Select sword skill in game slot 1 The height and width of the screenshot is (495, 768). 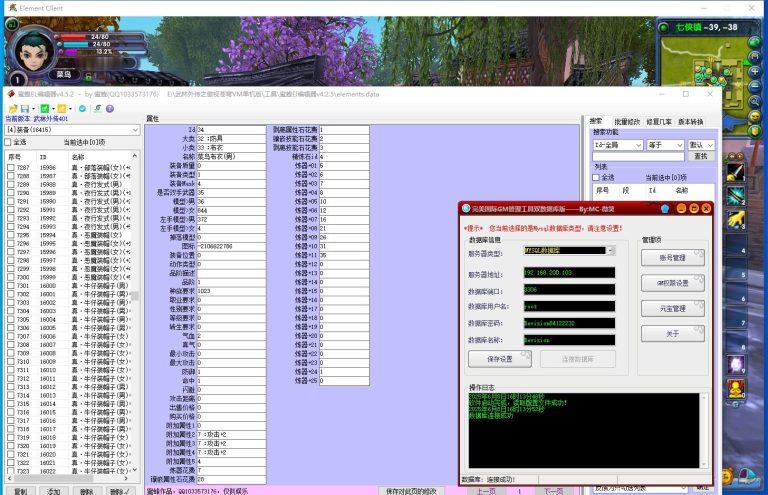pos(736,171)
